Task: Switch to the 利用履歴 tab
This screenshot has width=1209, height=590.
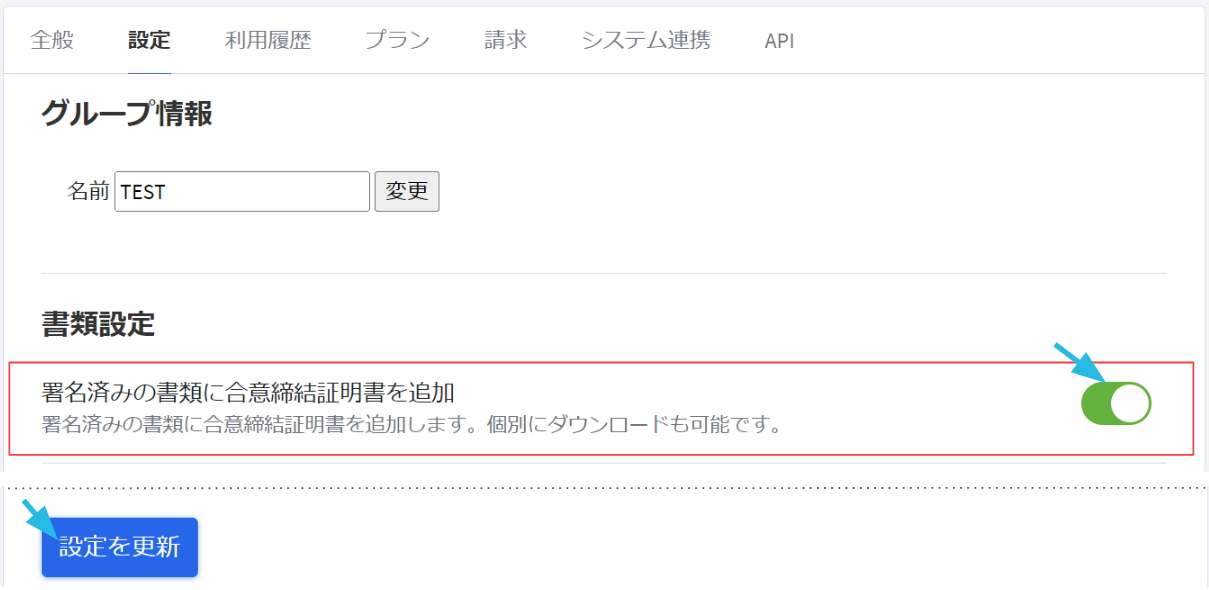Action: [x=268, y=41]
